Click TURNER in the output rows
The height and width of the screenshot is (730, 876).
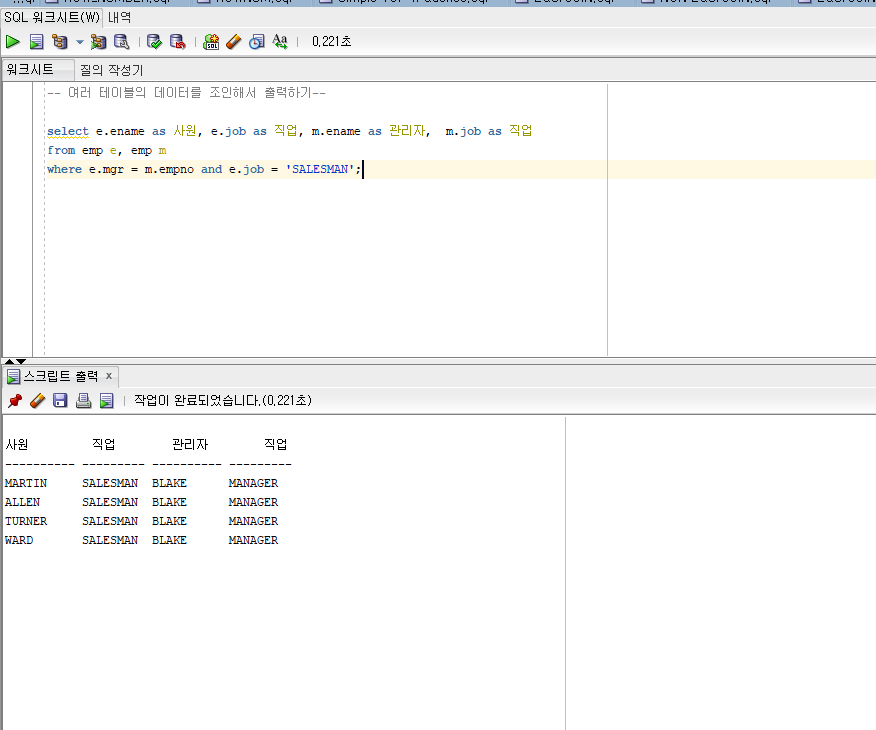(x=26, y=521)
